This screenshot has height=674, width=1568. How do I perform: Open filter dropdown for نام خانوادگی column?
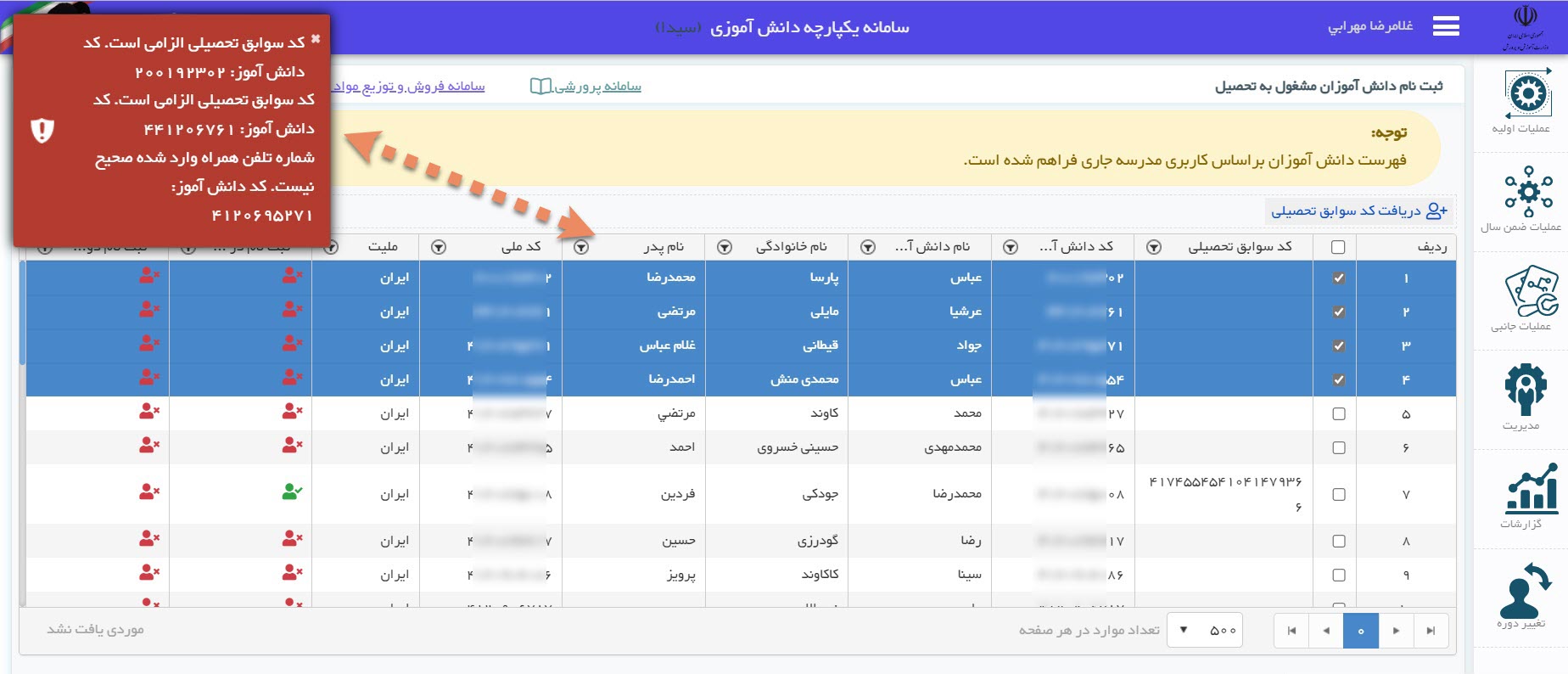tap(725, 247)
